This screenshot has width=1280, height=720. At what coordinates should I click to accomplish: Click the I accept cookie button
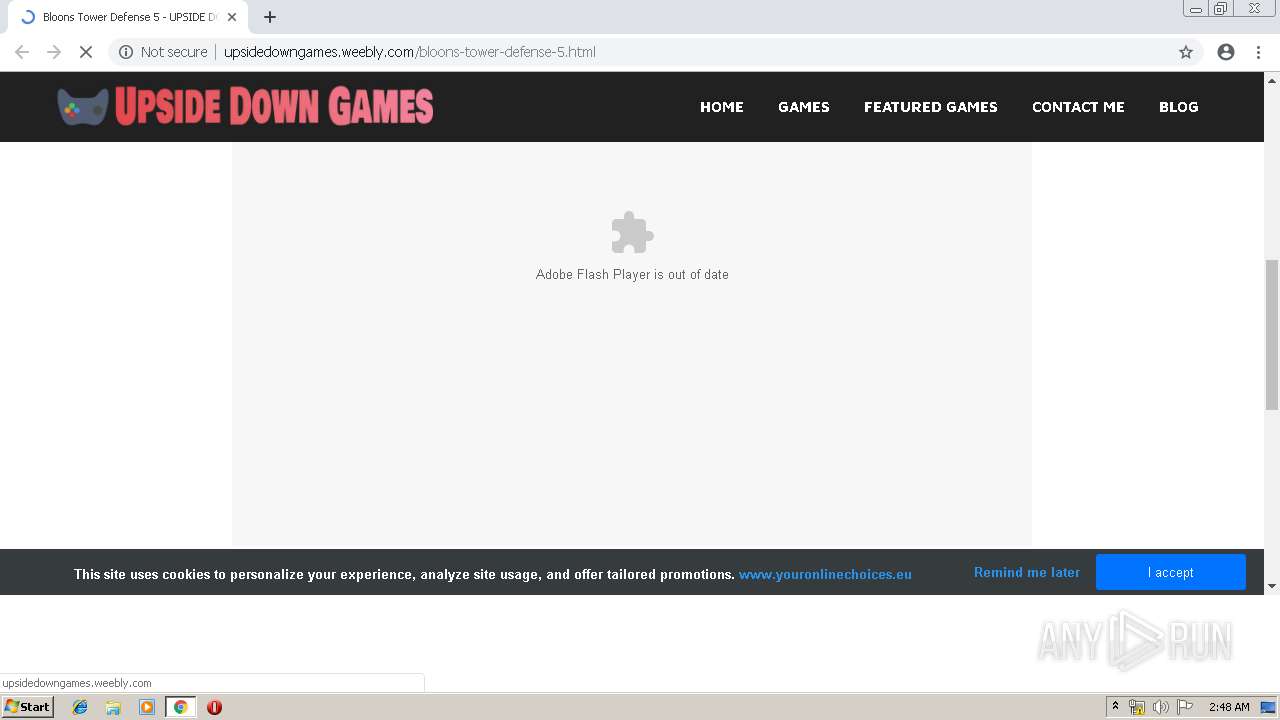tap(1171, 572)
